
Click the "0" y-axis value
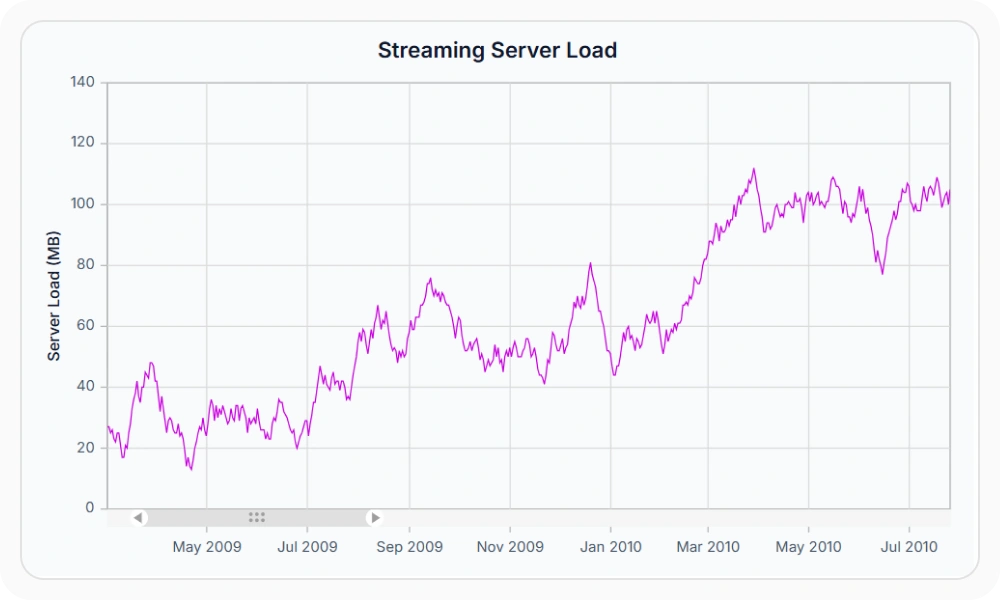click(90, 508)
